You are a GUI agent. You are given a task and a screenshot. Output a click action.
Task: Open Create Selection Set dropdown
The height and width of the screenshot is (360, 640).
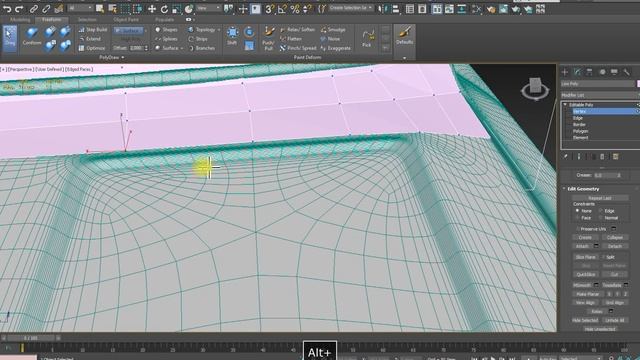click(x=350, y=8)
